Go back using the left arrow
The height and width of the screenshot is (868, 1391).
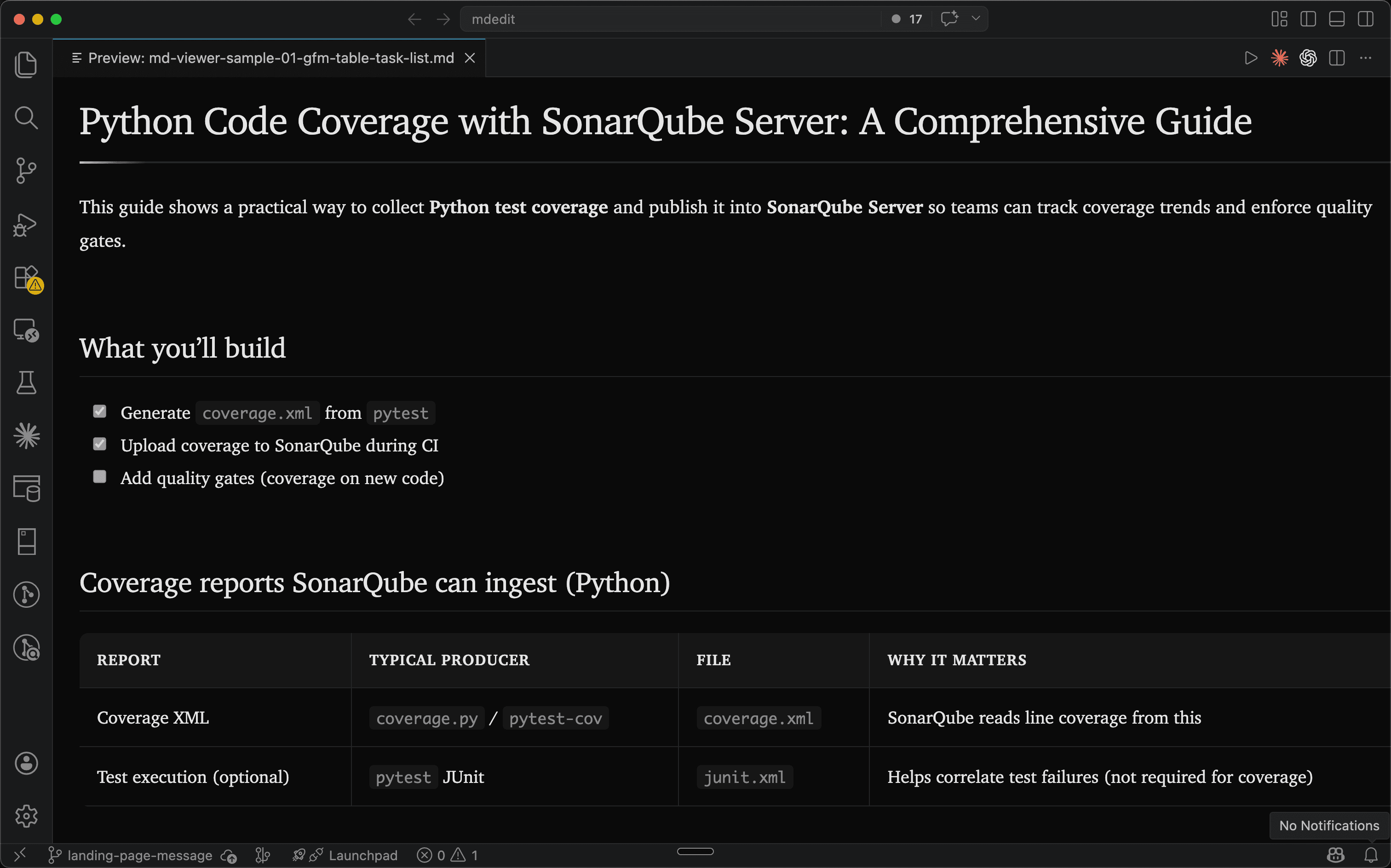414,19
